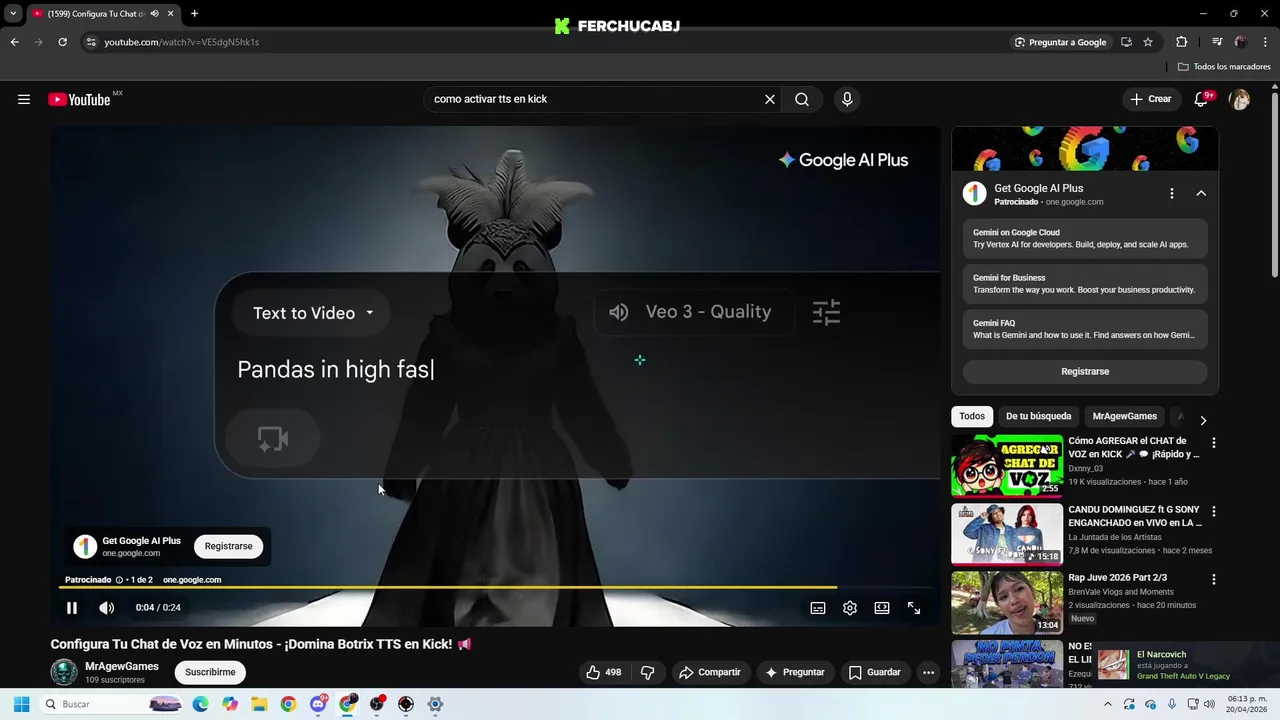
Task: Launch Microsoft Edge from the taskbar
Action: [201, 704]
